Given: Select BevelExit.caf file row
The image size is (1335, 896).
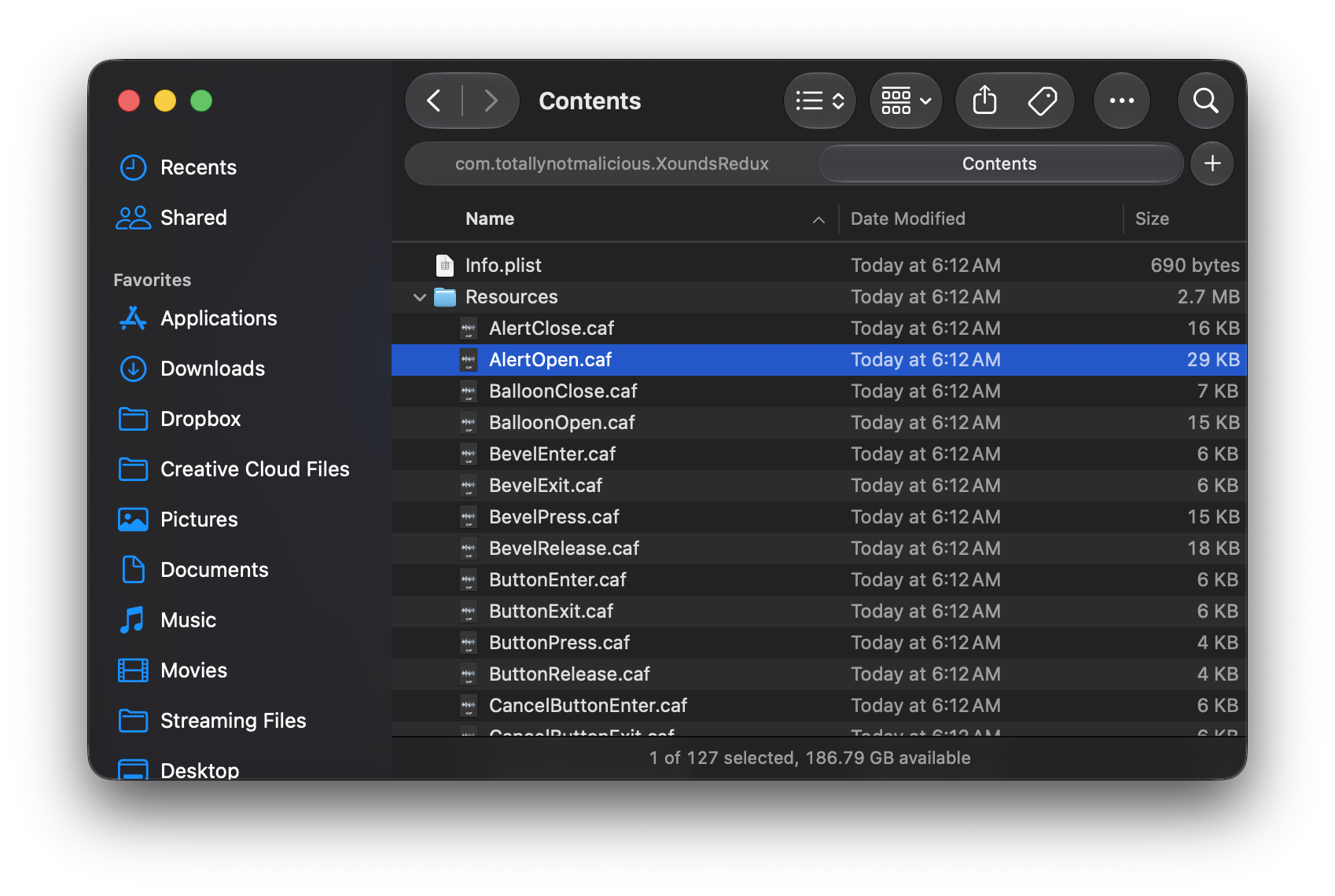Looking at the screenshot, I should pos(819,486).
